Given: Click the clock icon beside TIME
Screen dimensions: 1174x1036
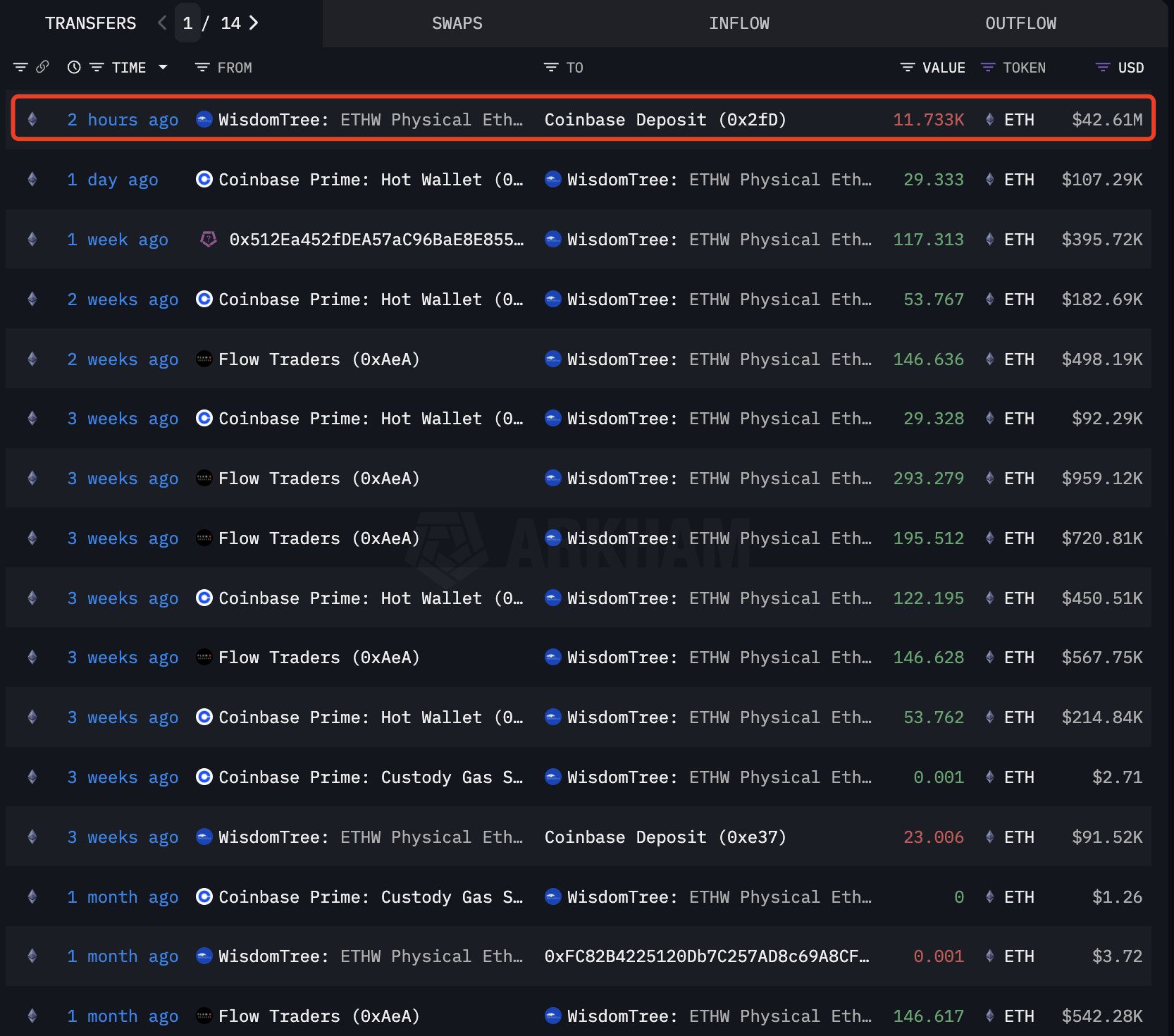Looking at the screenshot, I should (74, 68).
